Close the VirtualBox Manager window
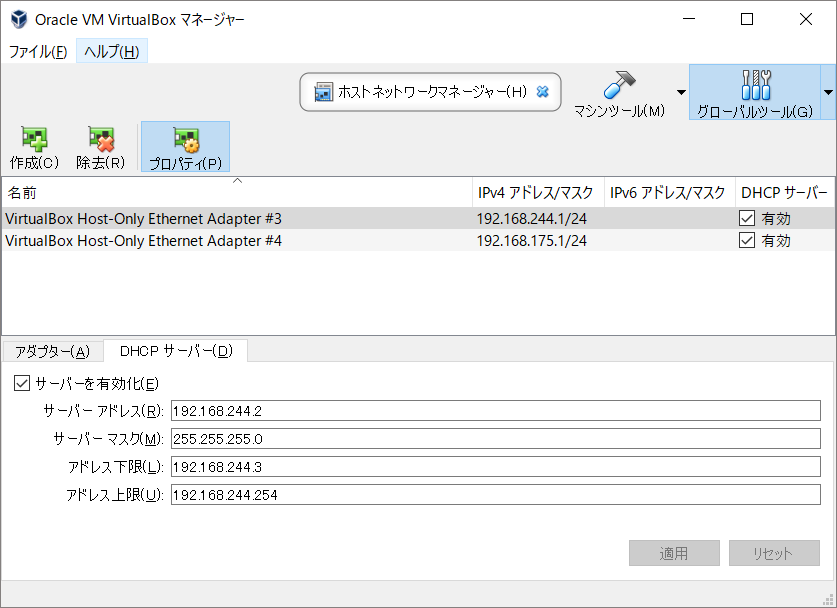The width and height of the screenshot is (837, 608). 806,19
